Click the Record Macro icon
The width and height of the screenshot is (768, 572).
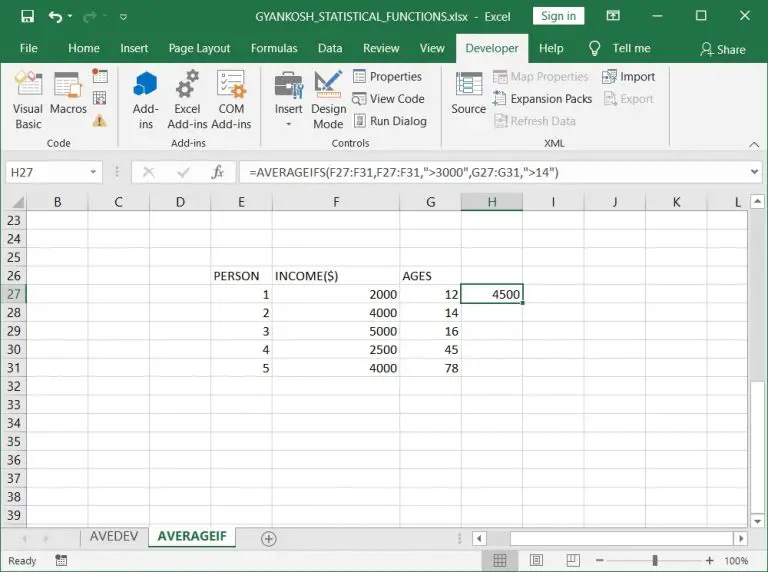point(100,76)
